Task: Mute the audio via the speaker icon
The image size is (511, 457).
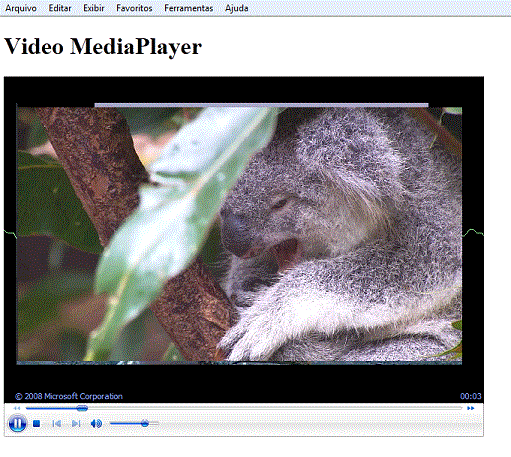Action: [96, 424]
